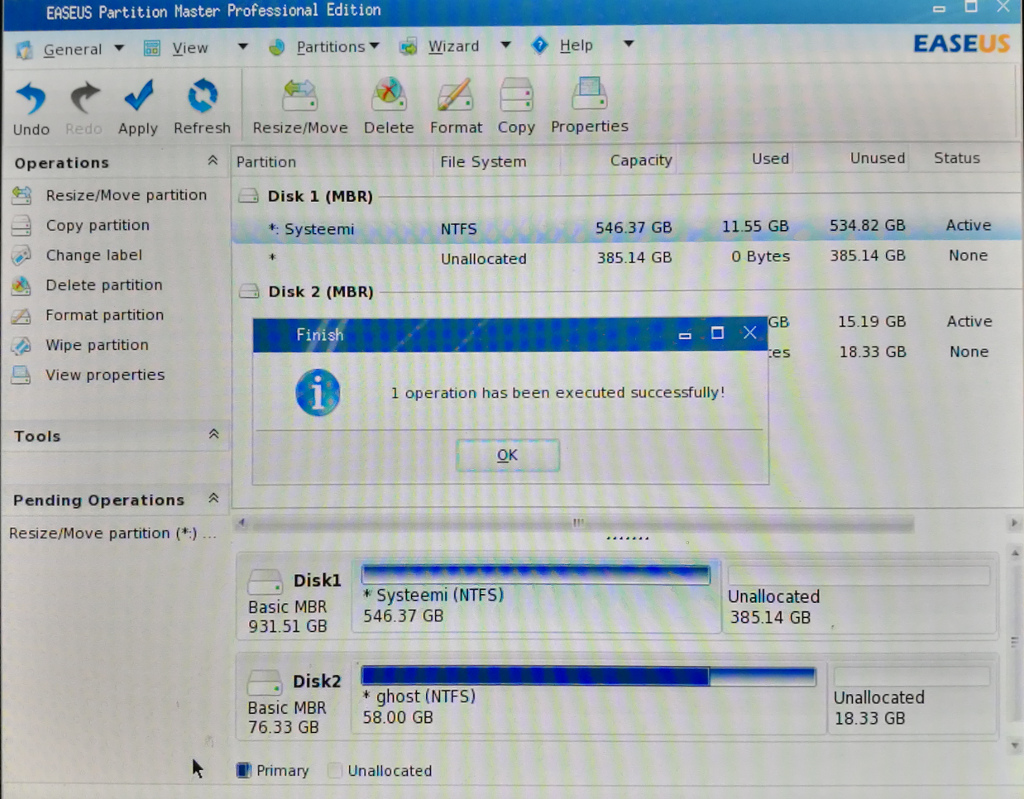Click the Undo toolbar icon
1024x799 pixels.
coord(31,98)
